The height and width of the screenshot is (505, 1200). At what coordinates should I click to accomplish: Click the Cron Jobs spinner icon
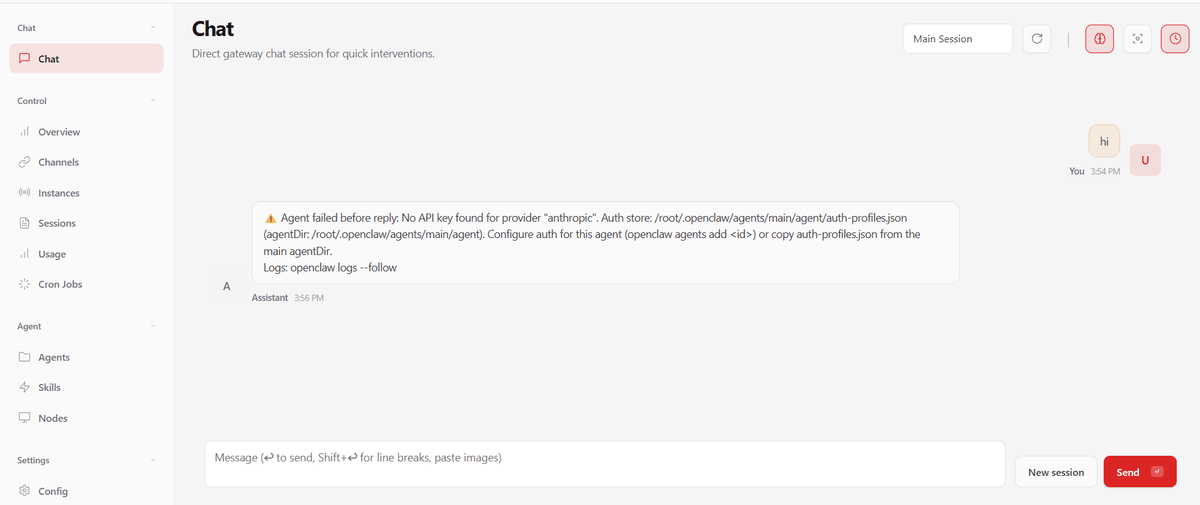click(24, 284)
